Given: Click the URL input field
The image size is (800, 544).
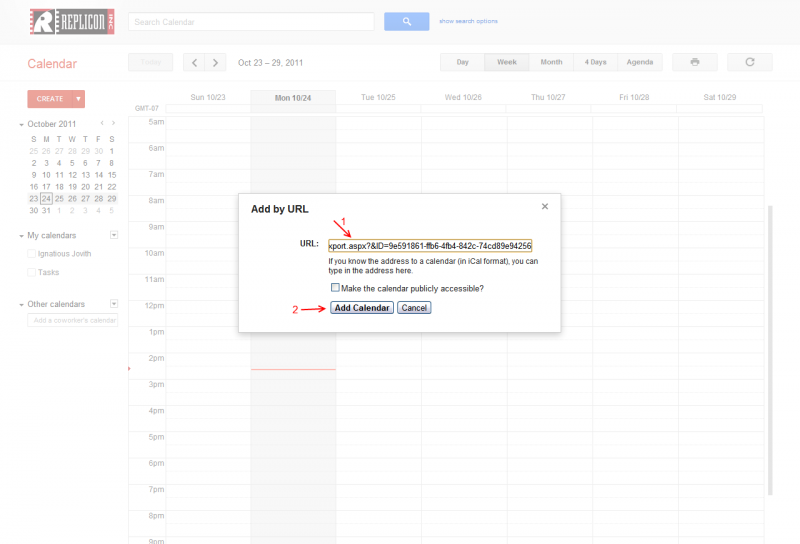Looking at the screenshot, I should click(430, 245).
